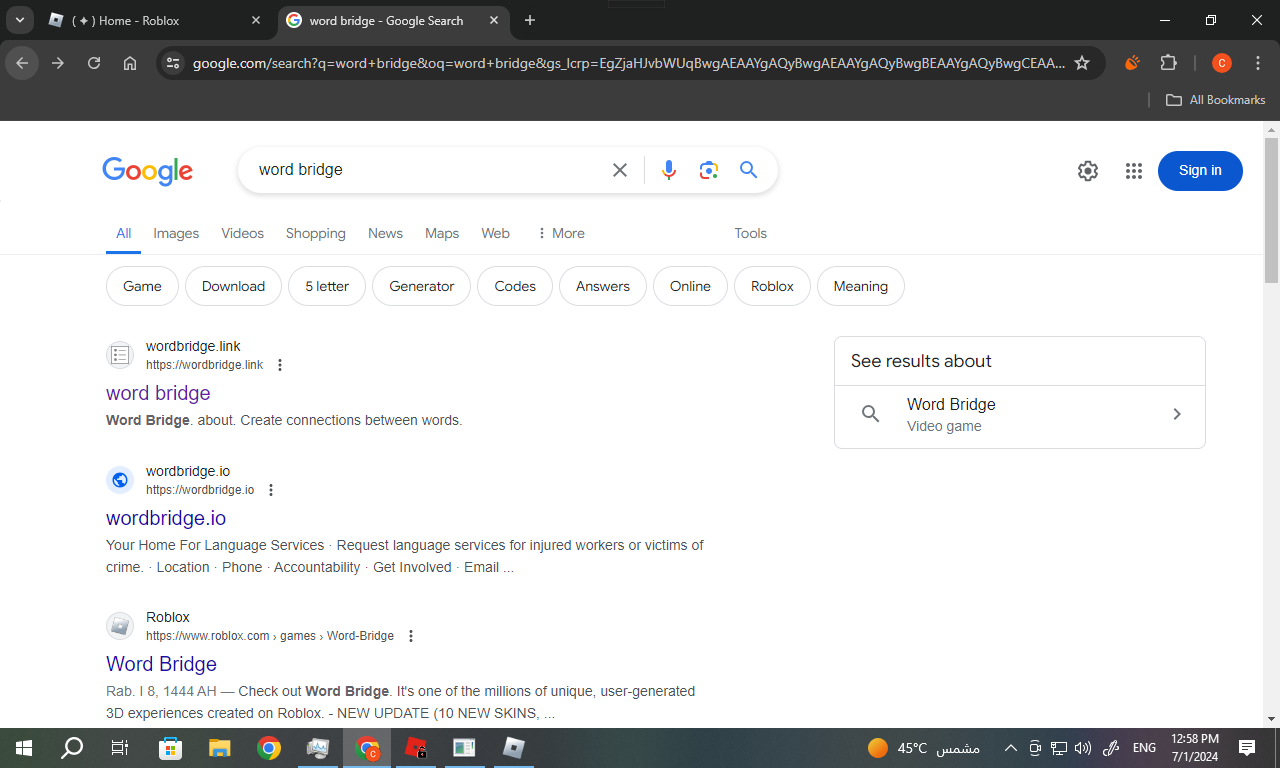Open Task View on taskbar

click(x=120, y=748)
